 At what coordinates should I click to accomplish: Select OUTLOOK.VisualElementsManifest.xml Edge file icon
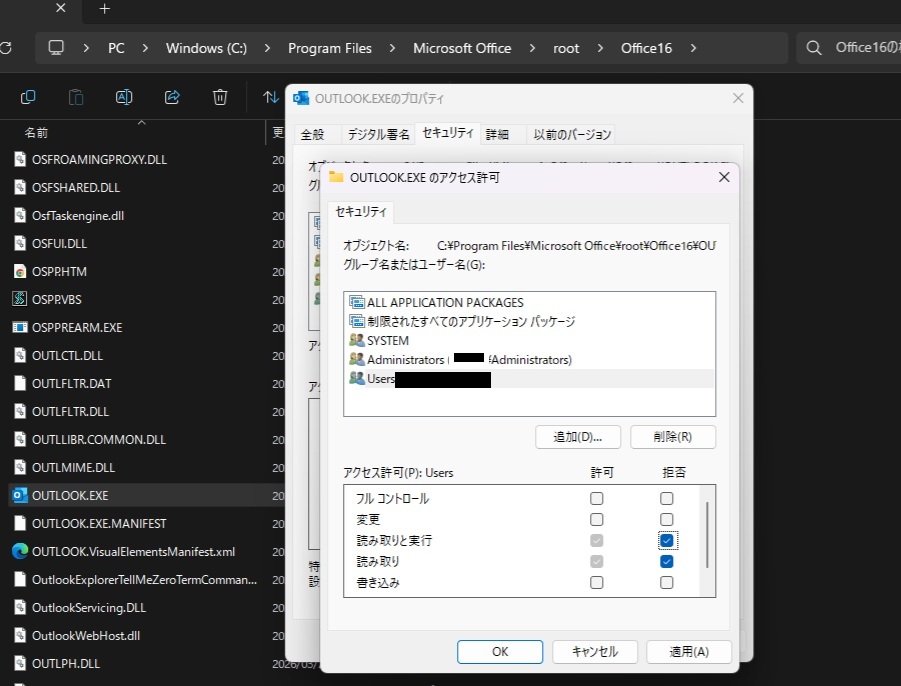(19, 551)
